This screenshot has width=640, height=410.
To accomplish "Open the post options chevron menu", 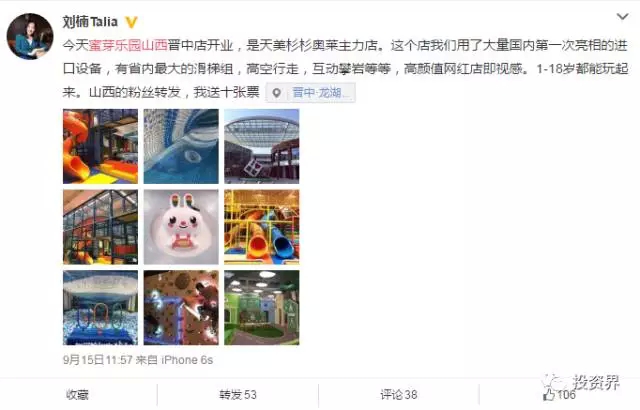I will pyautogui.click(x=622, y=17).
